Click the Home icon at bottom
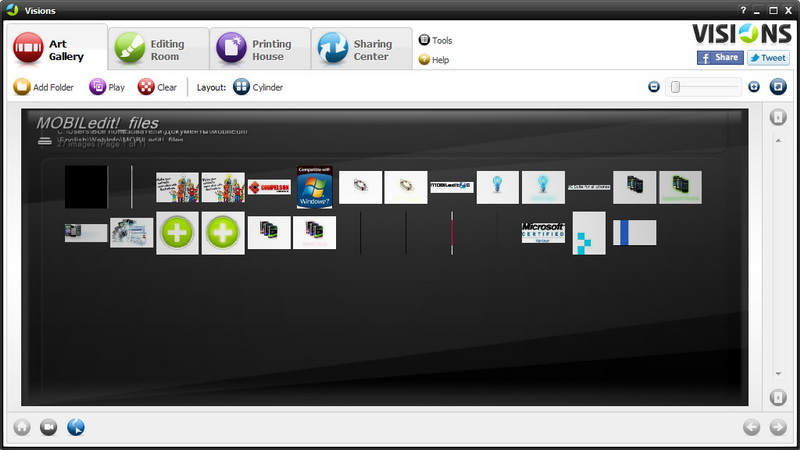Screen dimensions: 800x450 [22, 427]
